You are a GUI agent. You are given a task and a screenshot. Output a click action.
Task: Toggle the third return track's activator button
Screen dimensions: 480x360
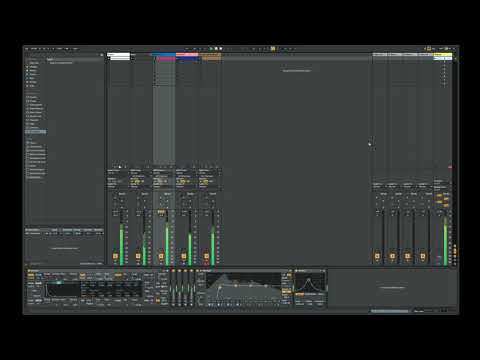point(407,256)
